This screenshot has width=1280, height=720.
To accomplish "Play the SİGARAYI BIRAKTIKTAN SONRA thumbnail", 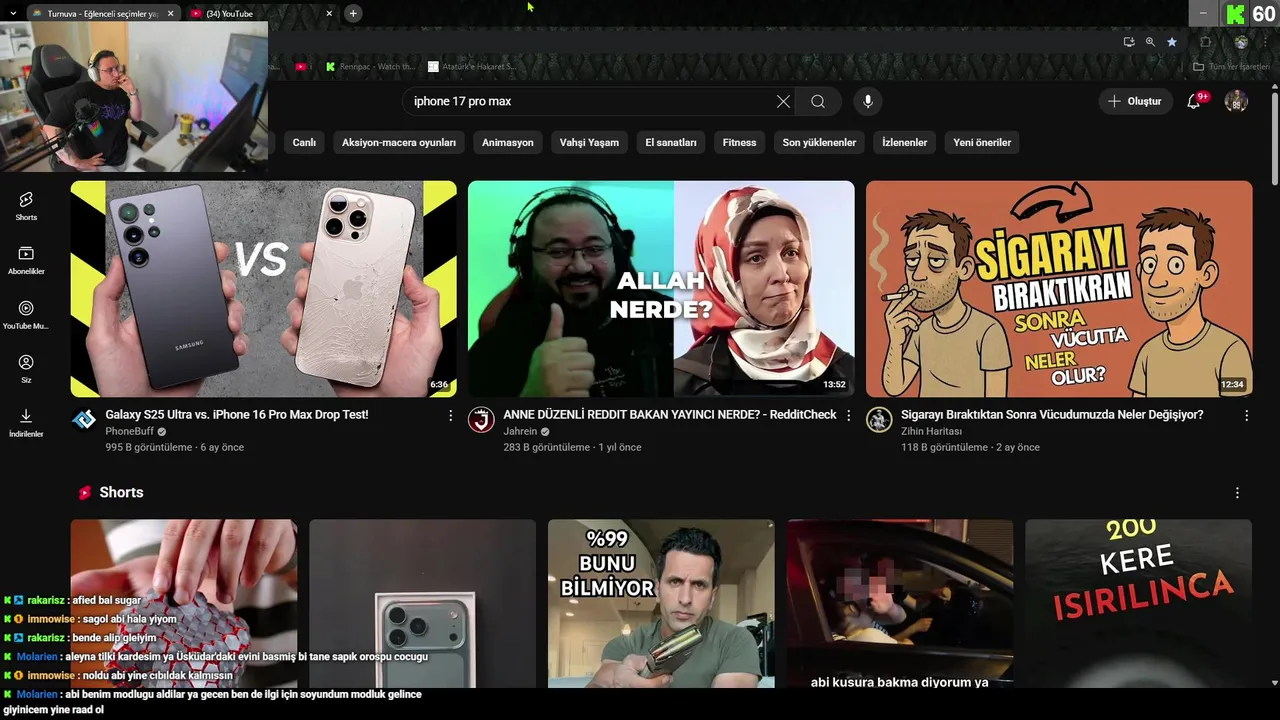I will pos(1059,289).
